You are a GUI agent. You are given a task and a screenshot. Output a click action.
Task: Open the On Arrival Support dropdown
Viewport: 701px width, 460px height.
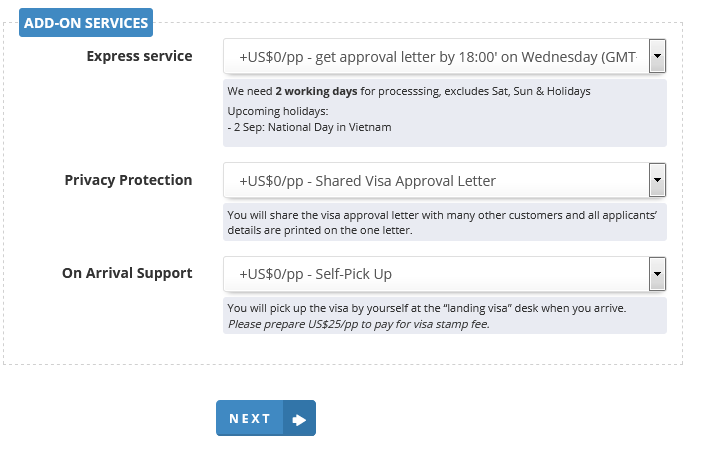pyautogui.click(x=436, y=273)
